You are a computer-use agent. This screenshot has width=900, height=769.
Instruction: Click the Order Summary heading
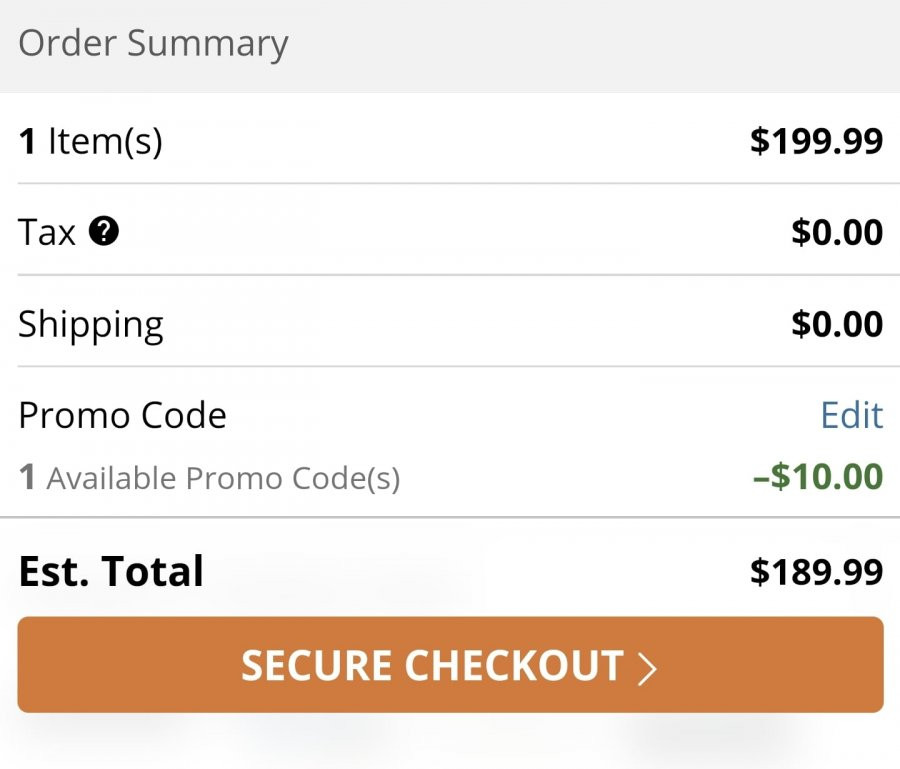tap(153, 44)
